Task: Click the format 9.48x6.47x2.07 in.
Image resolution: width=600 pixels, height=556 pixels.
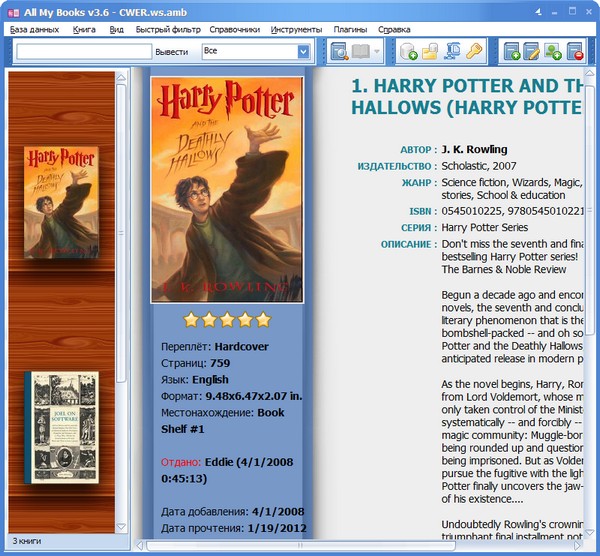Action: [x=254, y=396]
